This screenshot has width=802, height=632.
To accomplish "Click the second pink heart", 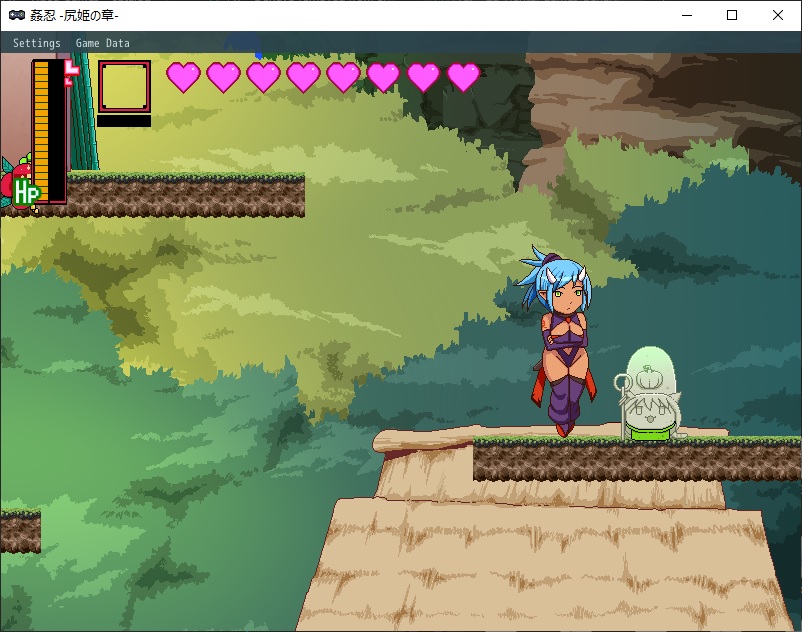I will (224, 77).
